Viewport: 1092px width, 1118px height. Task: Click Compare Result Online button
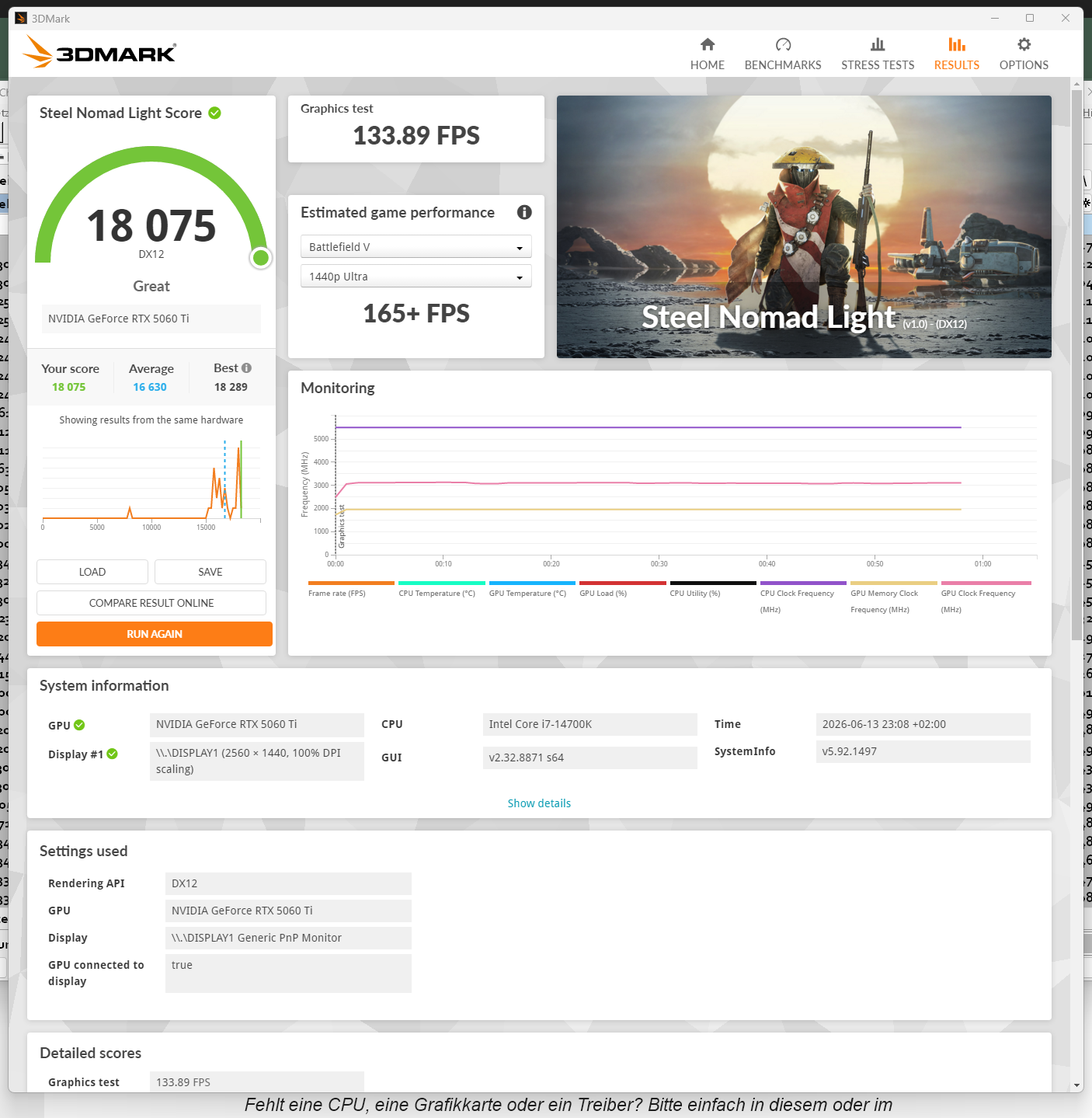[x=151, y=603]
